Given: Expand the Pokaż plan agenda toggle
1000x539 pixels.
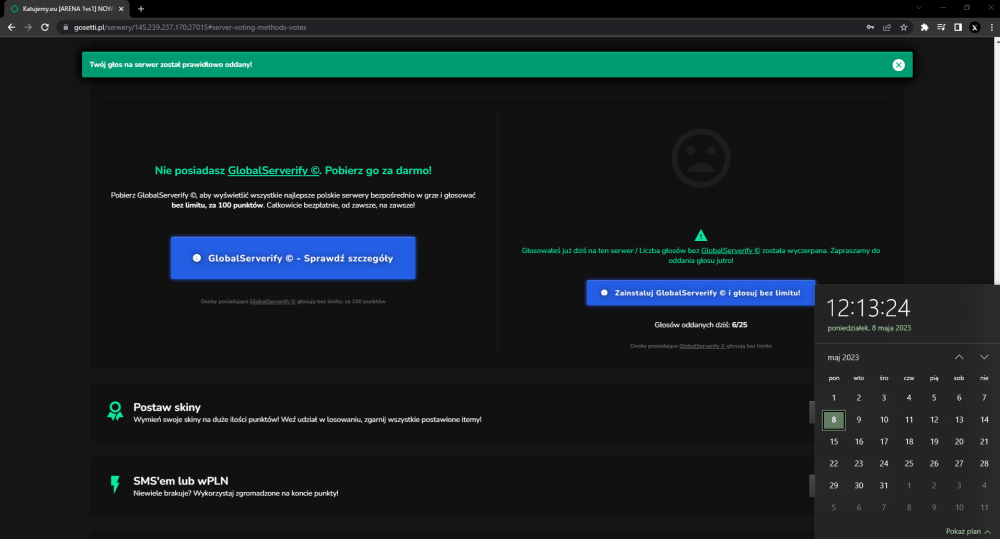Looking at the screenshot, I should click(967, 531).
